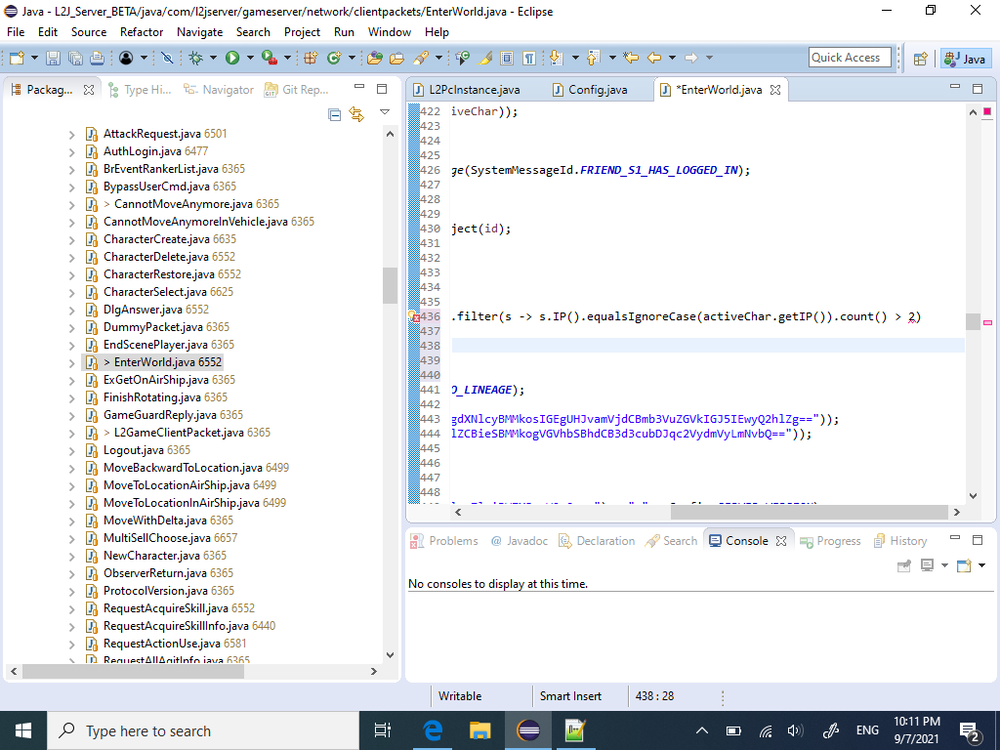This screenshot has width=1000, height=750.
Task: Toggle Link with Editor in Package Explorer
Action: tap(356, 115)
